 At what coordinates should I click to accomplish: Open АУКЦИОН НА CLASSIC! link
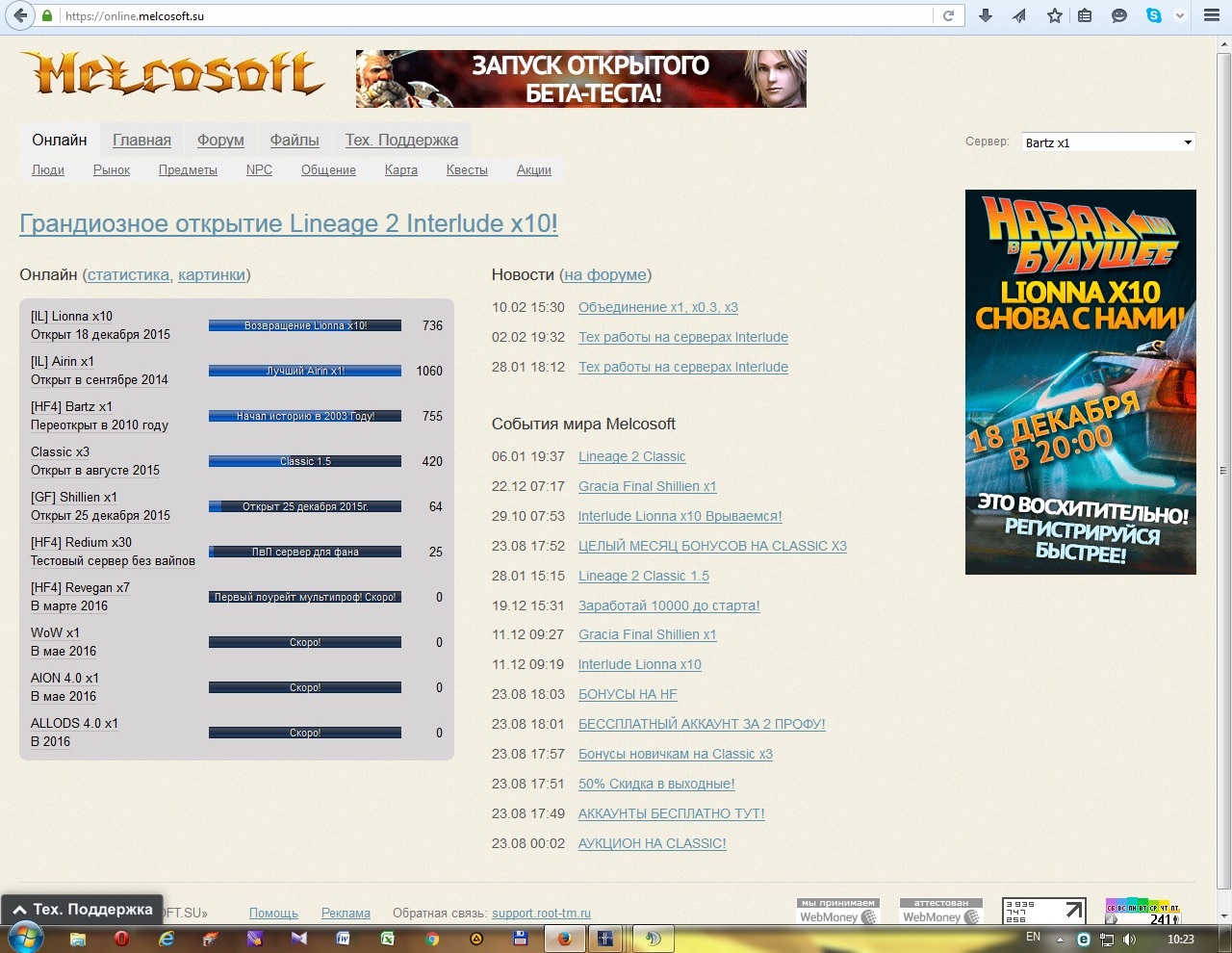[653, 844]
